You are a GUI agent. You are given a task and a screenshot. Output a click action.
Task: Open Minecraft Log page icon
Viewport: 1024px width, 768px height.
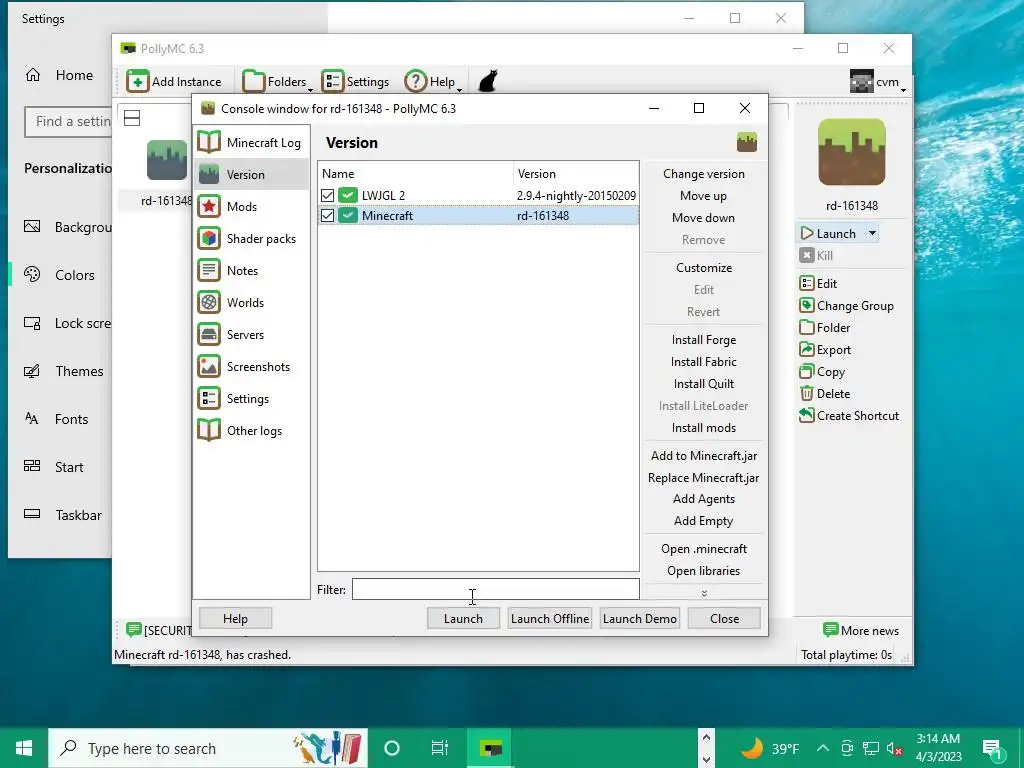point(209,142)
